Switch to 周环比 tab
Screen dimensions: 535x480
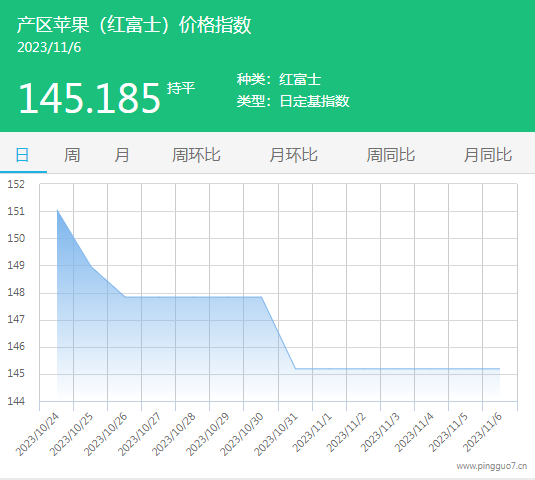pos(196,155)
